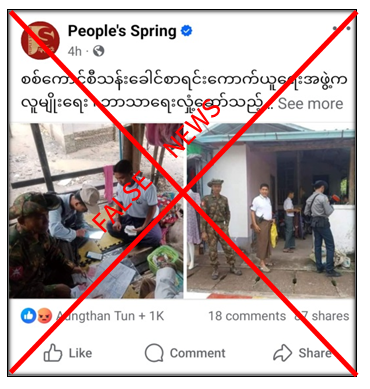Viewport: 370px width, 389px height.
Task: Click the blue thumbs-up reaction icon
Action: pyautogui.click(x=29, y=316)
